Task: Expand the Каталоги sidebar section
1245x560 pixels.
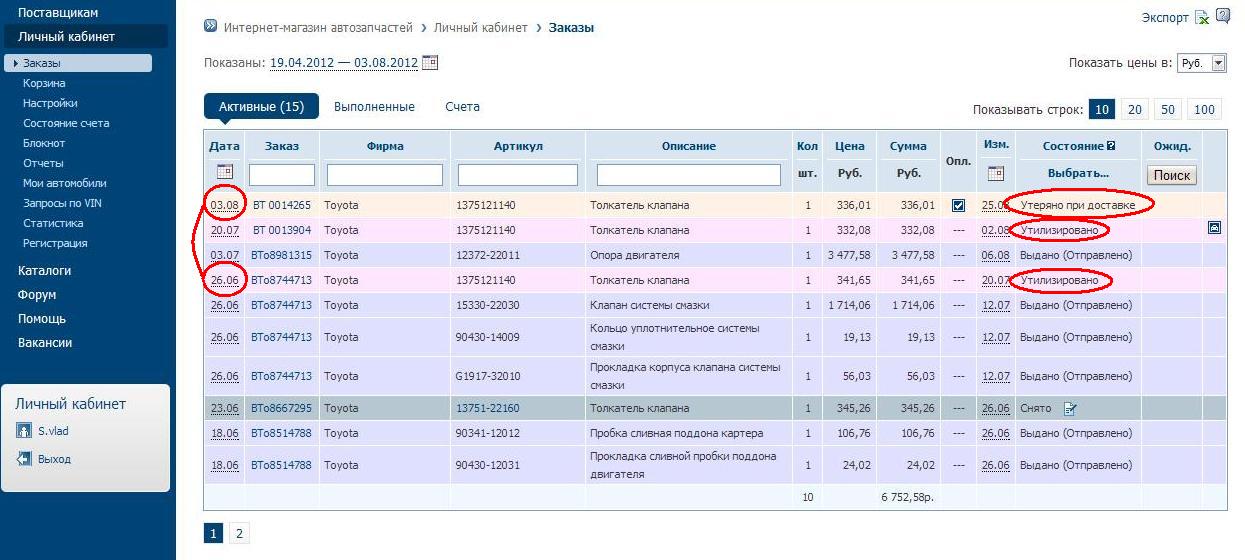Action: point(45,270)
